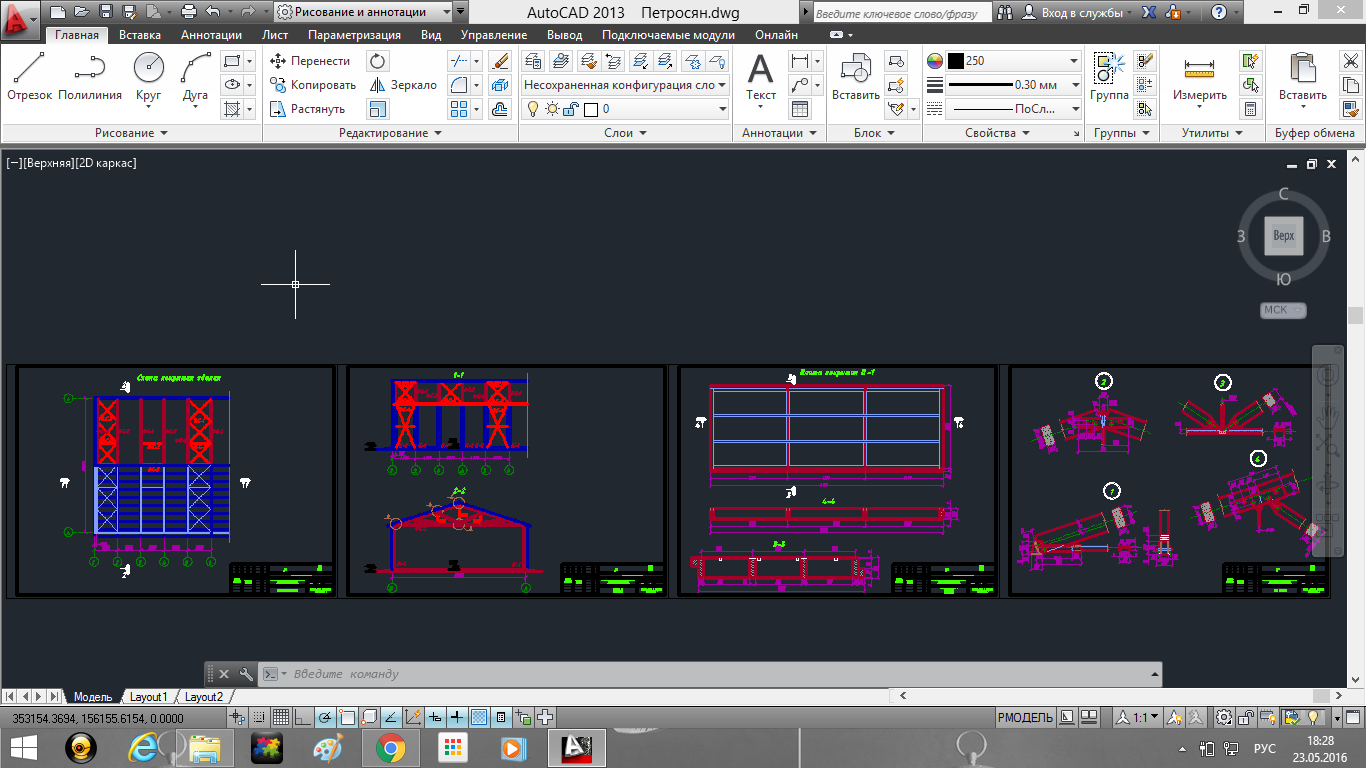The width and height of the screenshot is (1366, 768).
Task: Toggle the РМОДЕЛЬ model space button
Action: (x=1026, y=717)
